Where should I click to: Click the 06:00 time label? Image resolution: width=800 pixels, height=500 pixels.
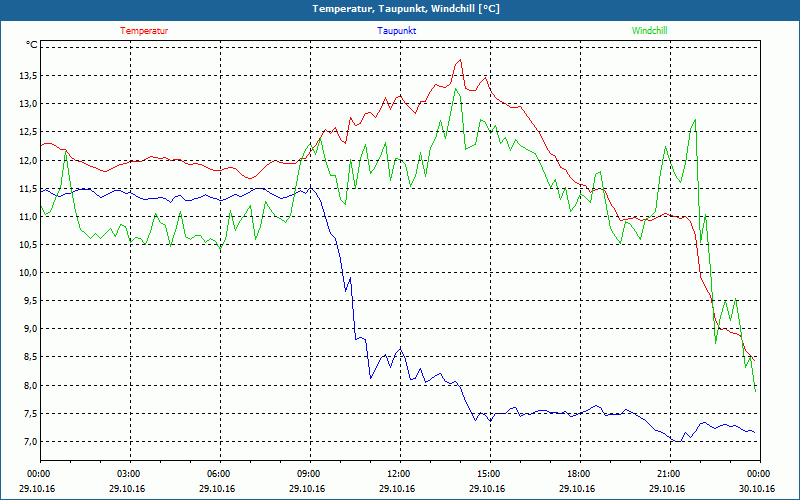pos(220,474)
